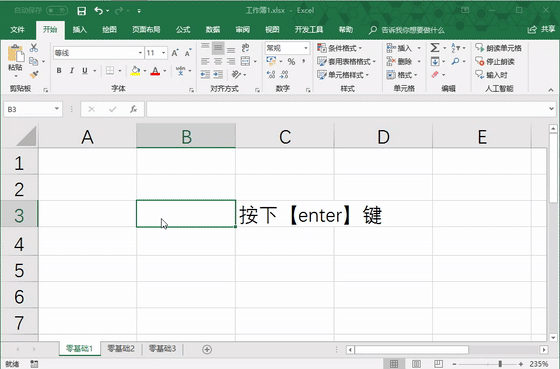Toggle center horizontal alignment
560x369 pixels.
218,61
